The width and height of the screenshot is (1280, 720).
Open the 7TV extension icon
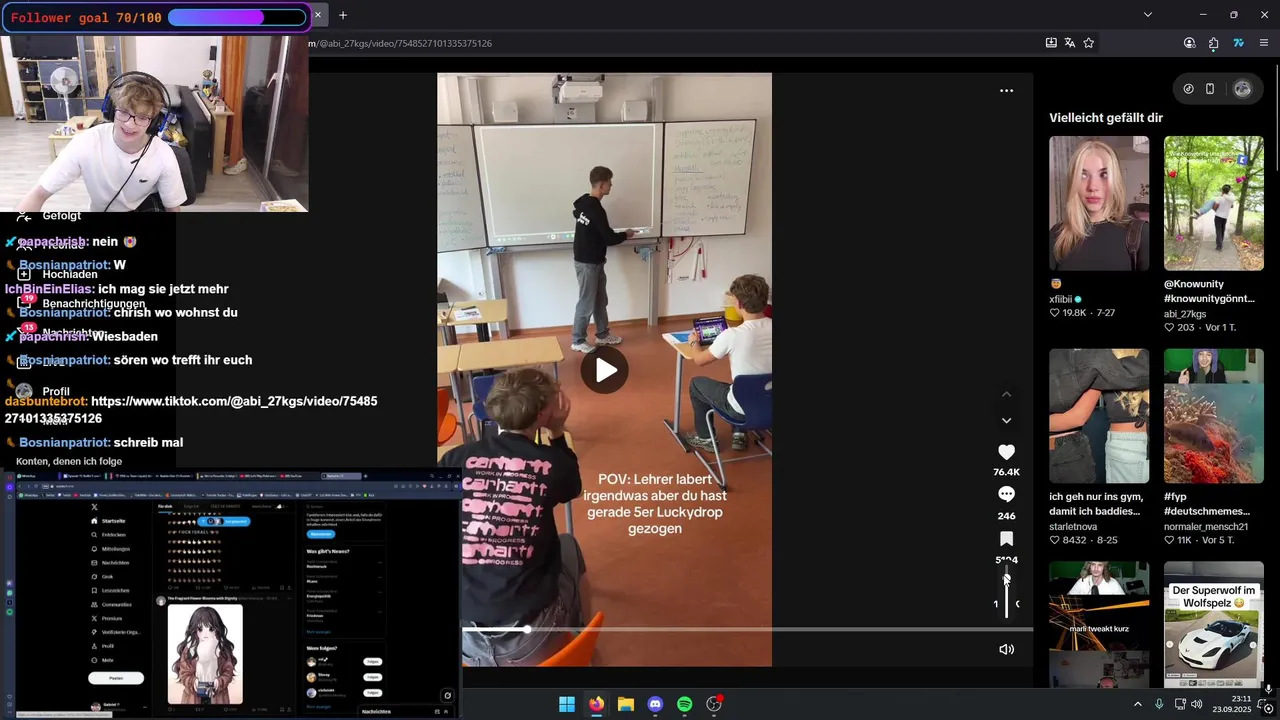(x=1238, y=43)
